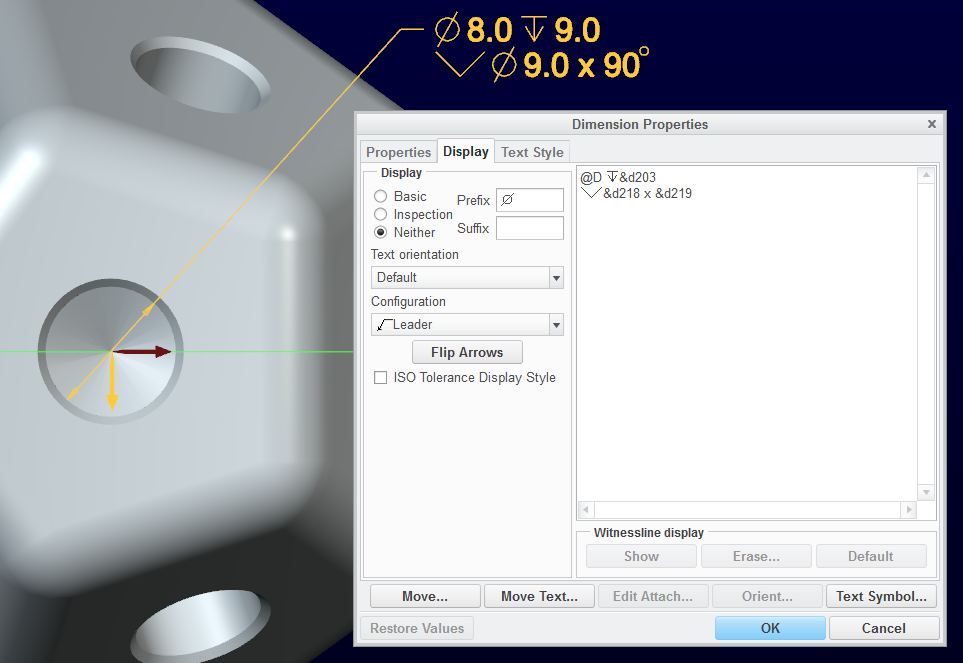
Task: Close the Dimension Properties dialog with X
Action: 932,124
